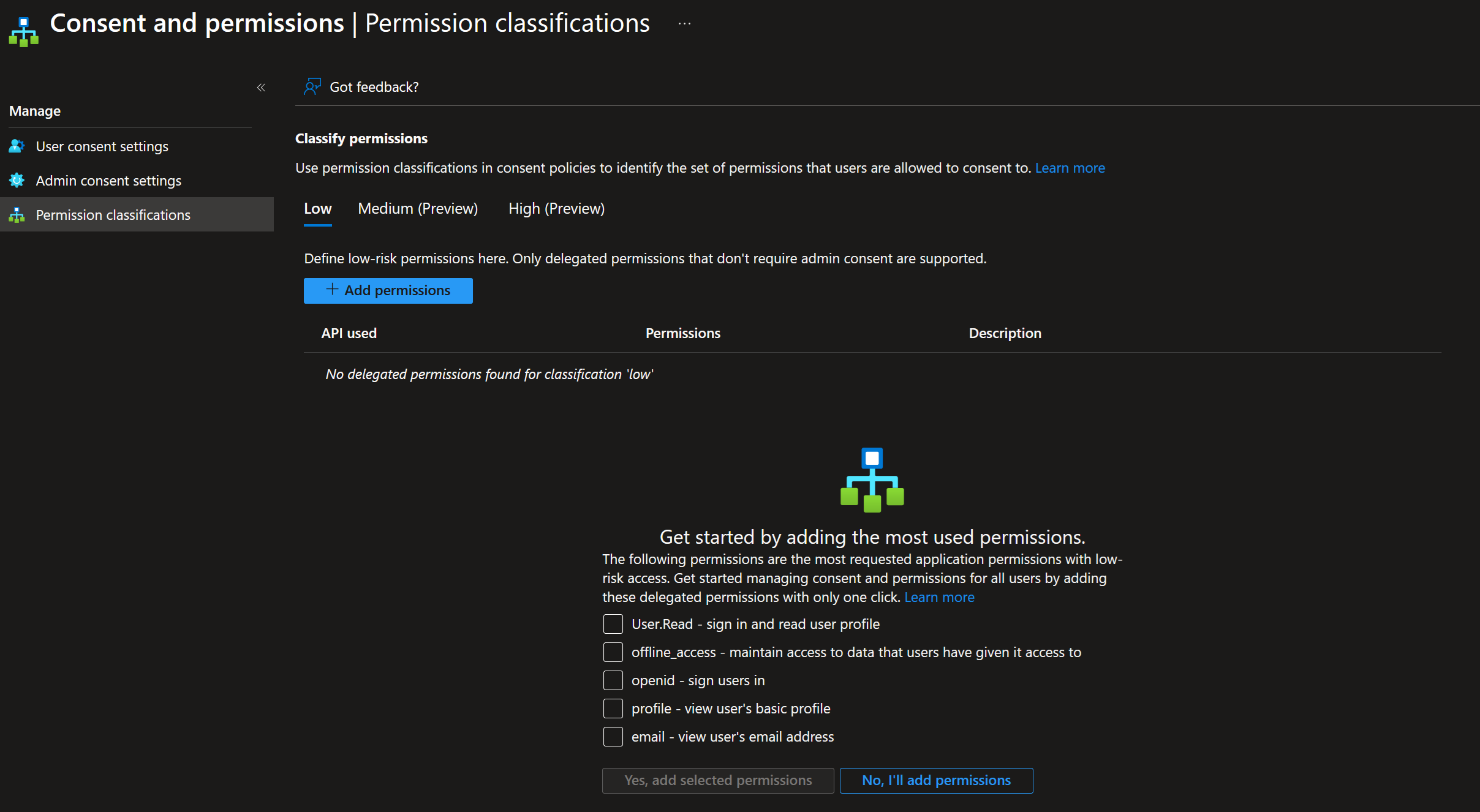Click the Got feedback person icon
Image resolution: width=1480 pixels, height=812 pixels.
[x=312, y=87]
